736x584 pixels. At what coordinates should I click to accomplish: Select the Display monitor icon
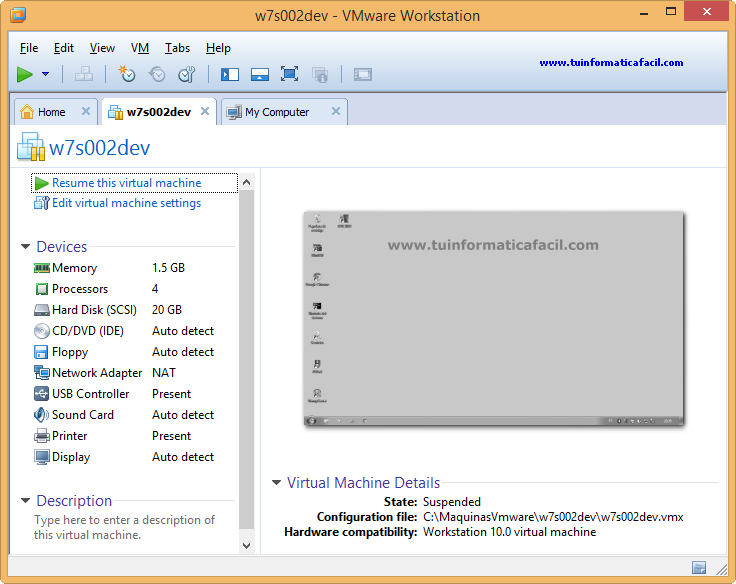pyautogui.click(x=42, y=457)
